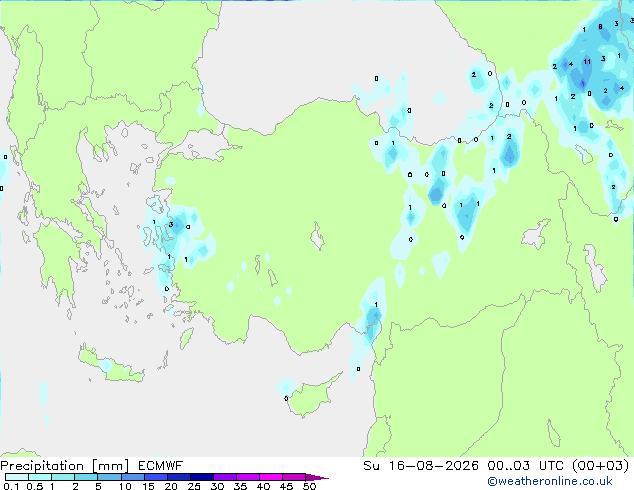The width and height of the screenshot is (634, 490).
Task: Click the "15" legend scale label
Action: coord(148,486)
